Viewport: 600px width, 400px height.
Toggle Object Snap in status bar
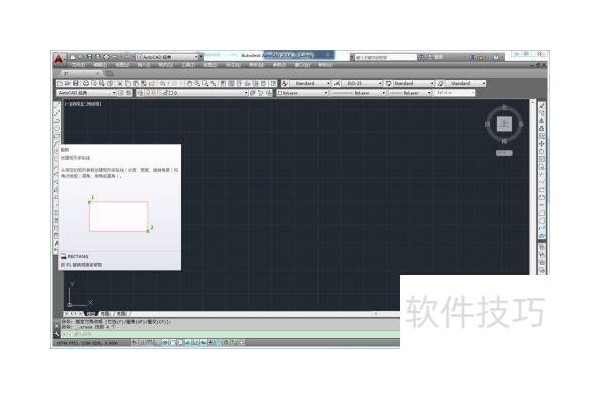point(173,343)
